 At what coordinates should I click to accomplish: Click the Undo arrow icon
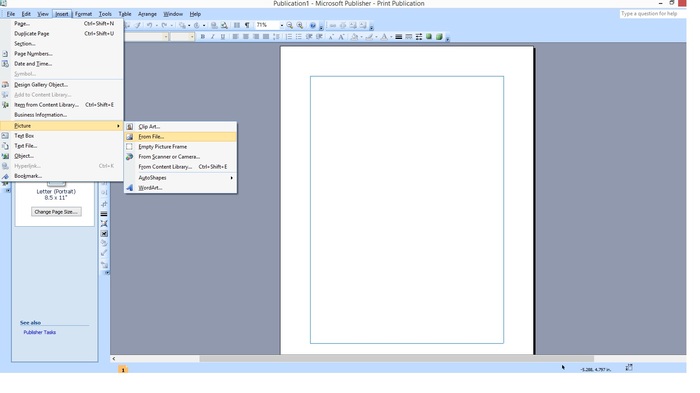(x=150, y=25)
